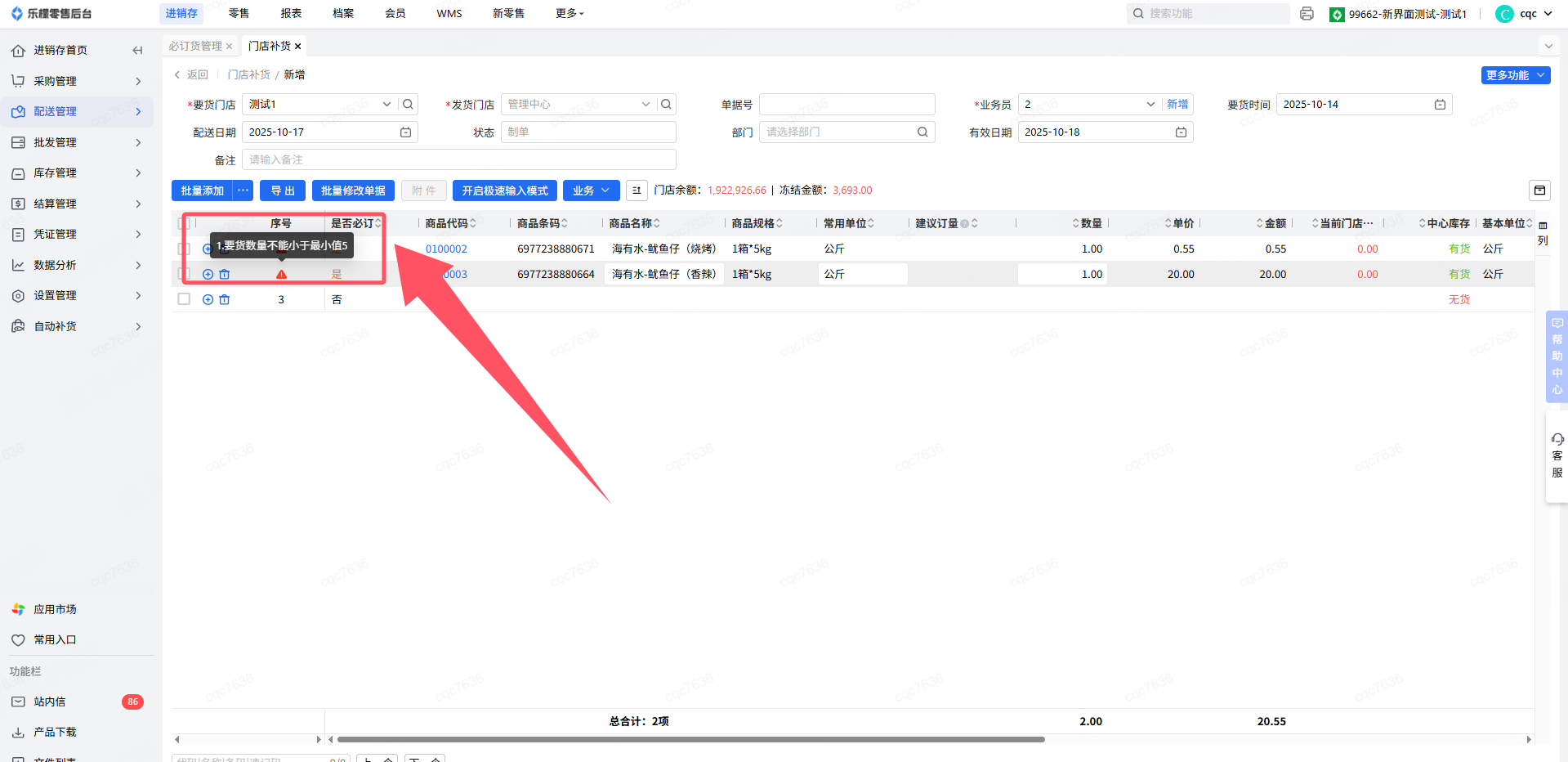Tick the checkbox for 海有水-鱿鱼仔（香辣） row

coord(184,275)
